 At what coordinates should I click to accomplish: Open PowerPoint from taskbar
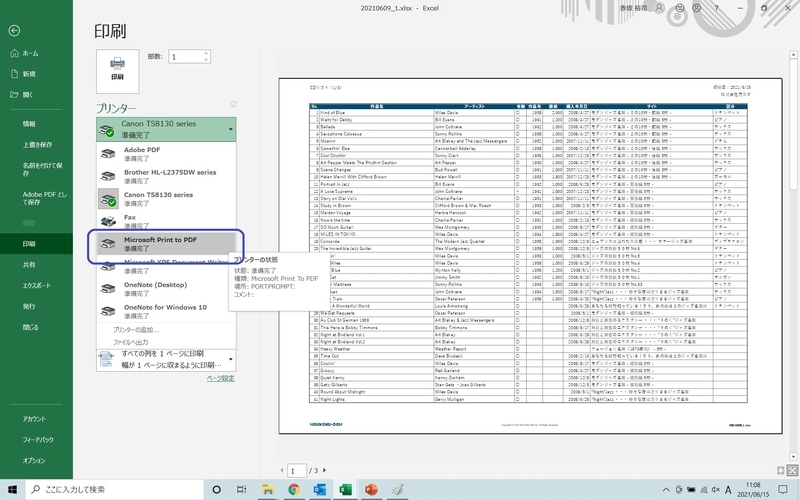371,489
